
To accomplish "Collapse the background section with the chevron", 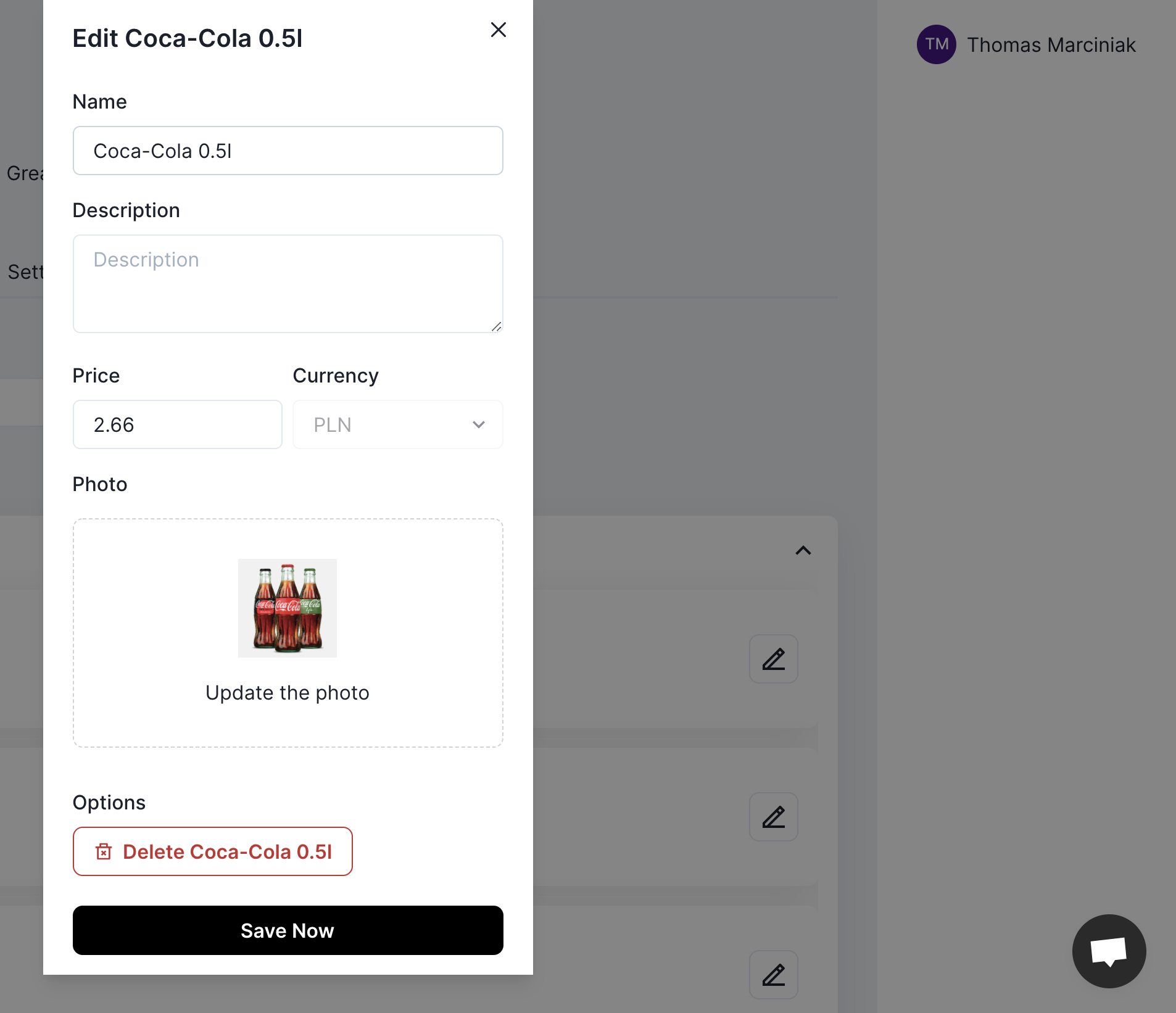I will pyautogui.click(x=803, y=550).
